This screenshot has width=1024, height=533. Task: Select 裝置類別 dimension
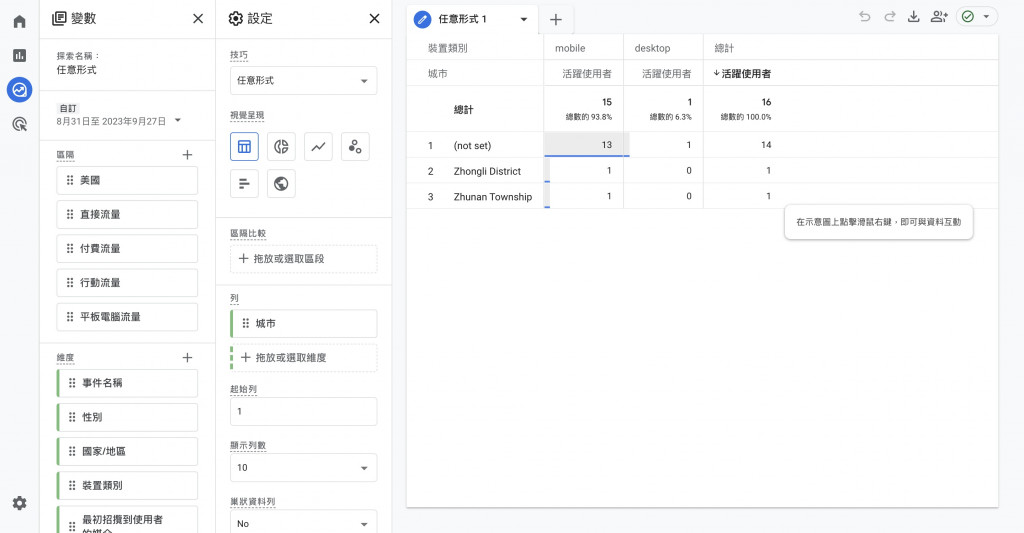127,485
